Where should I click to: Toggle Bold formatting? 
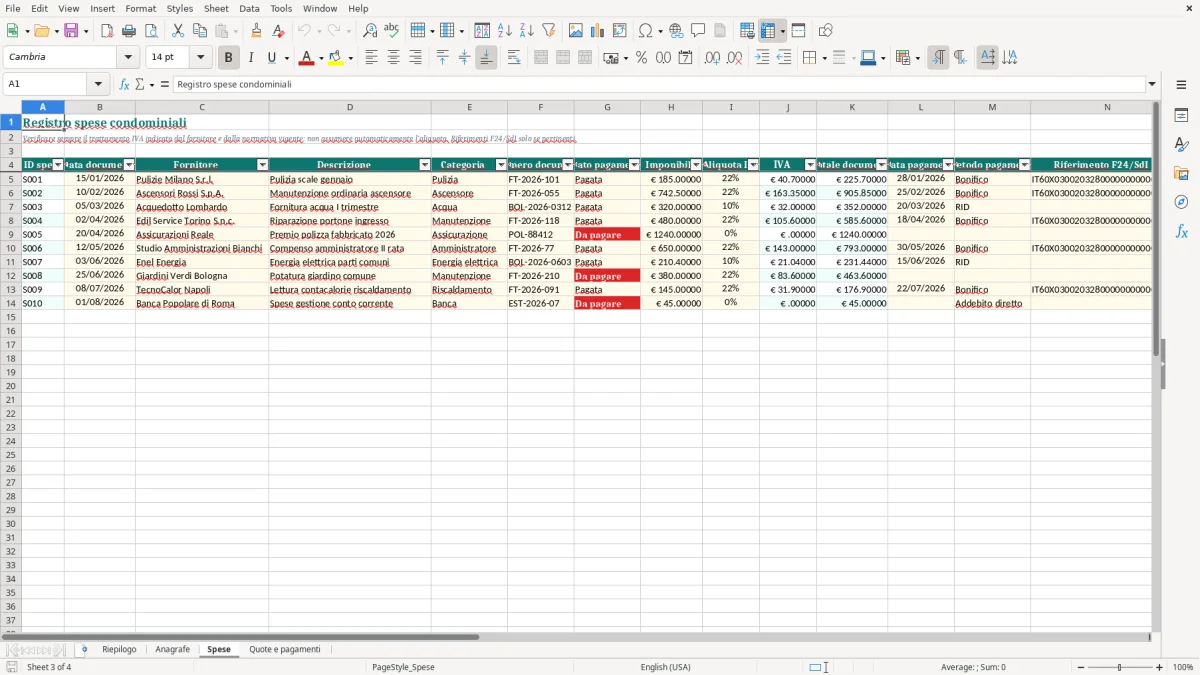click(x=228, y=58)
